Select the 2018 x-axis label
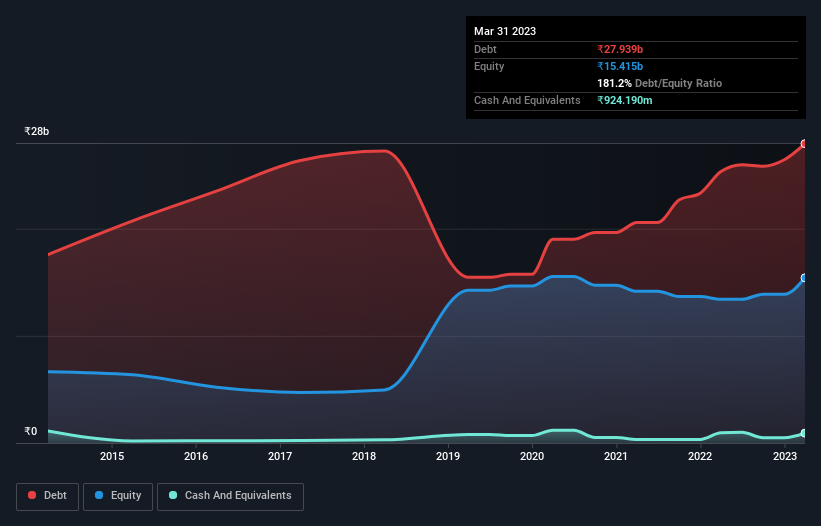Screen dimensions: 821x526 coord(364,456)
